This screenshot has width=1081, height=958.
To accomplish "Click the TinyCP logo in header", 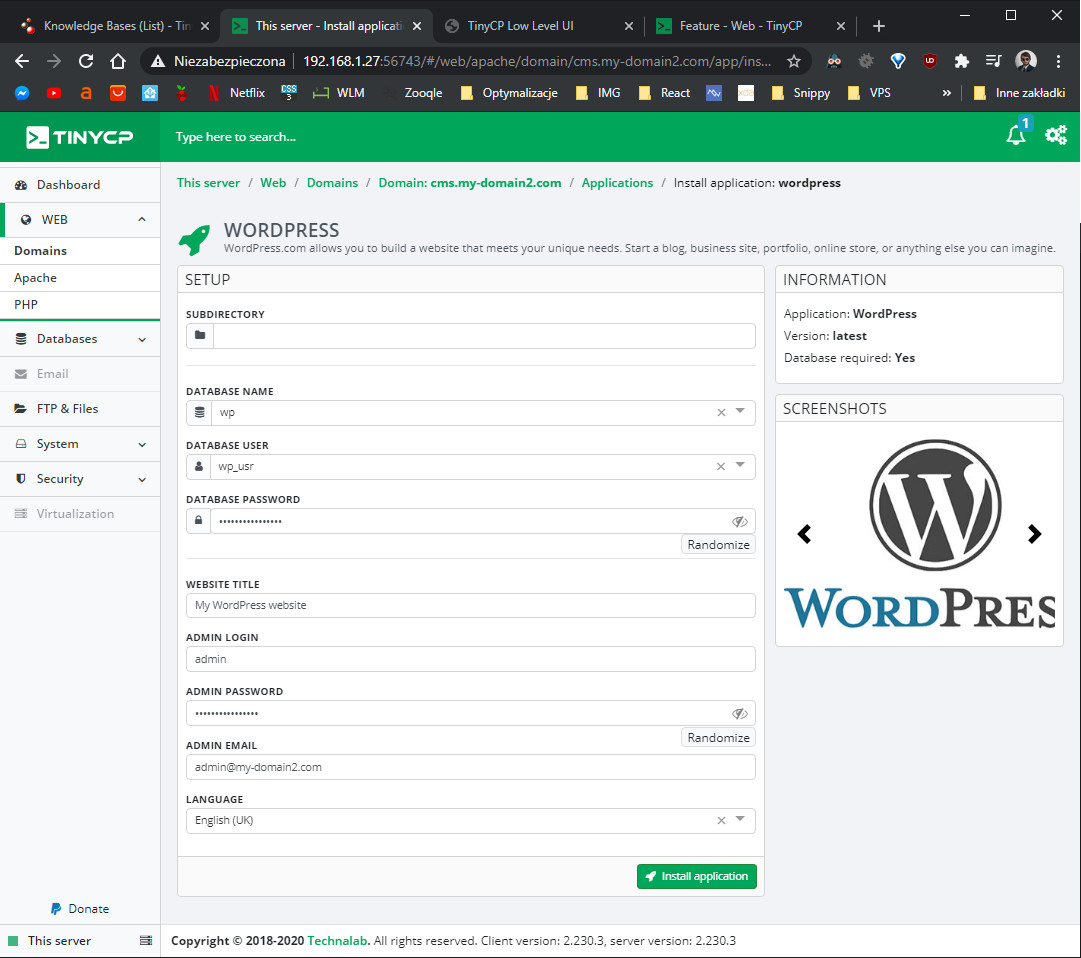I will [79, 137].
